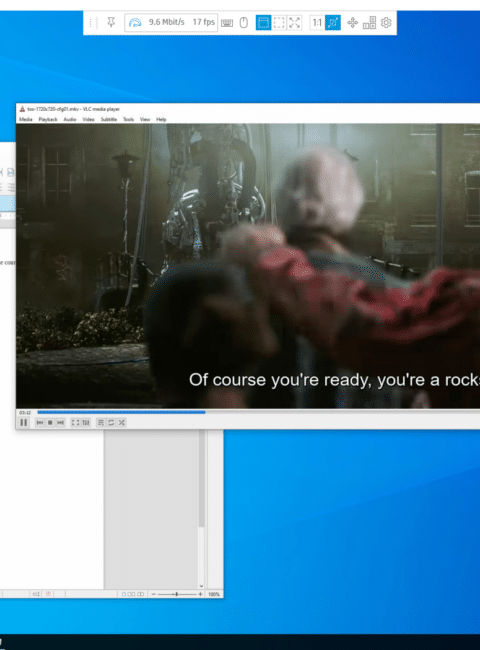The width and height of the screenshot is (480, 650).
Task: Open the VLC Video menu
Action: (88, 119)
